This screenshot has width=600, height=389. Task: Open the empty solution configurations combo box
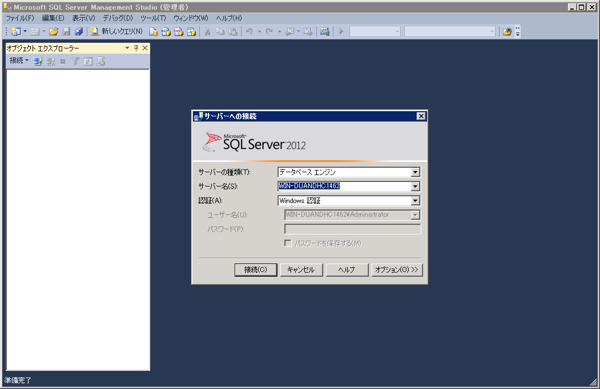click(x=375, y=32)
